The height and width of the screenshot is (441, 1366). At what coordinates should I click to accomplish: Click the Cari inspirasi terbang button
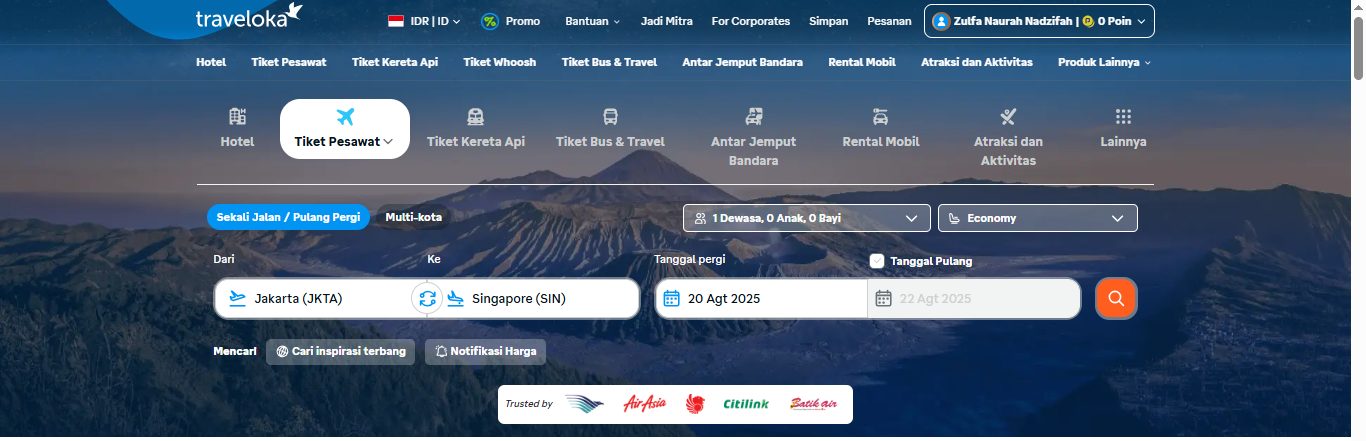click(340, 351)
